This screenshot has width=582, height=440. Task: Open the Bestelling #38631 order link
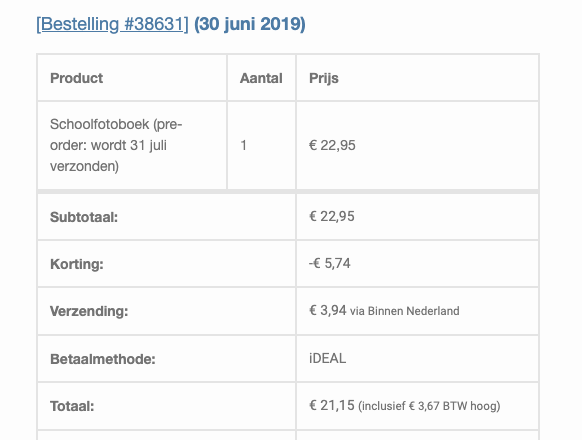[112, 24]
